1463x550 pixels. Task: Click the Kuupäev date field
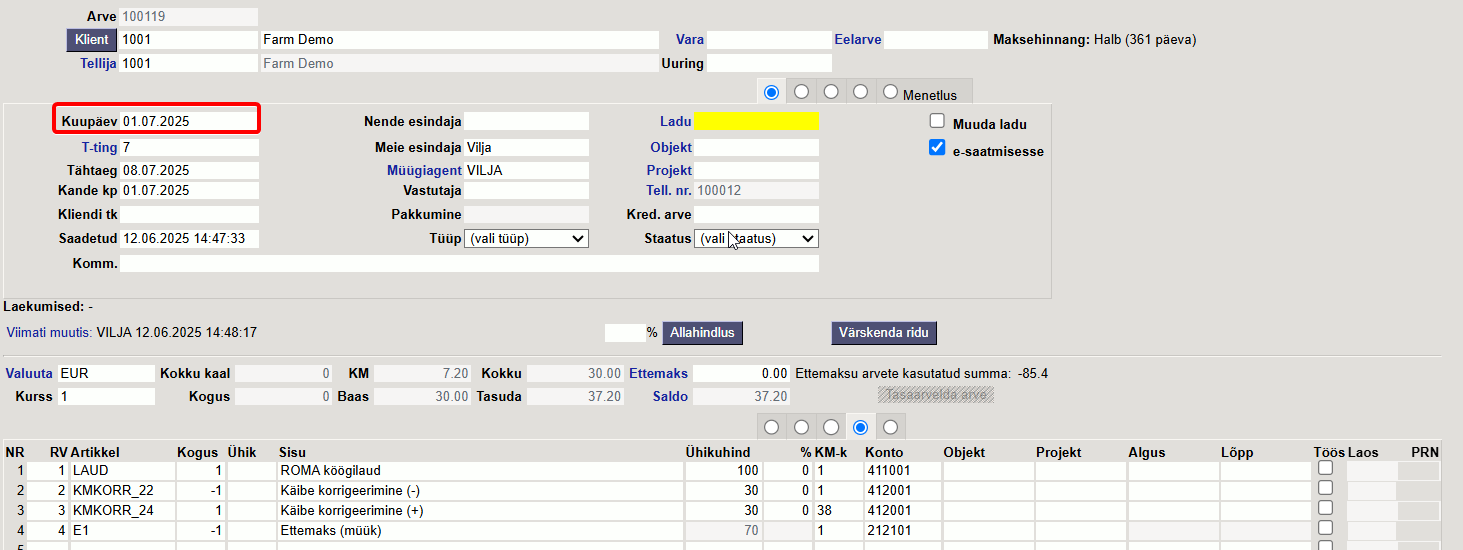189,121
